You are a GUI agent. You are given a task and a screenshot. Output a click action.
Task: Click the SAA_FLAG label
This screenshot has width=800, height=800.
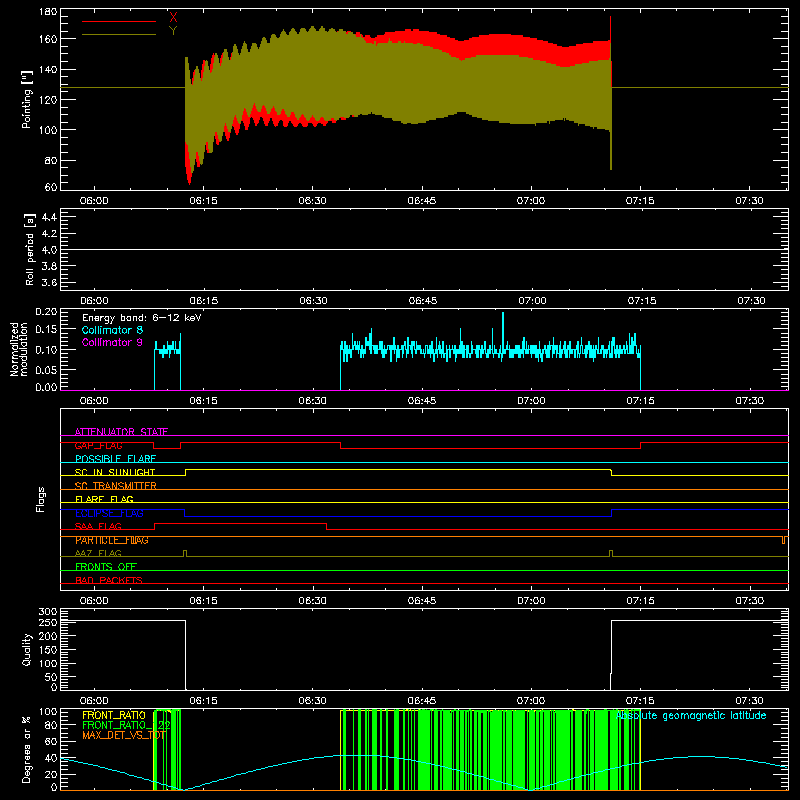(98, 526)
